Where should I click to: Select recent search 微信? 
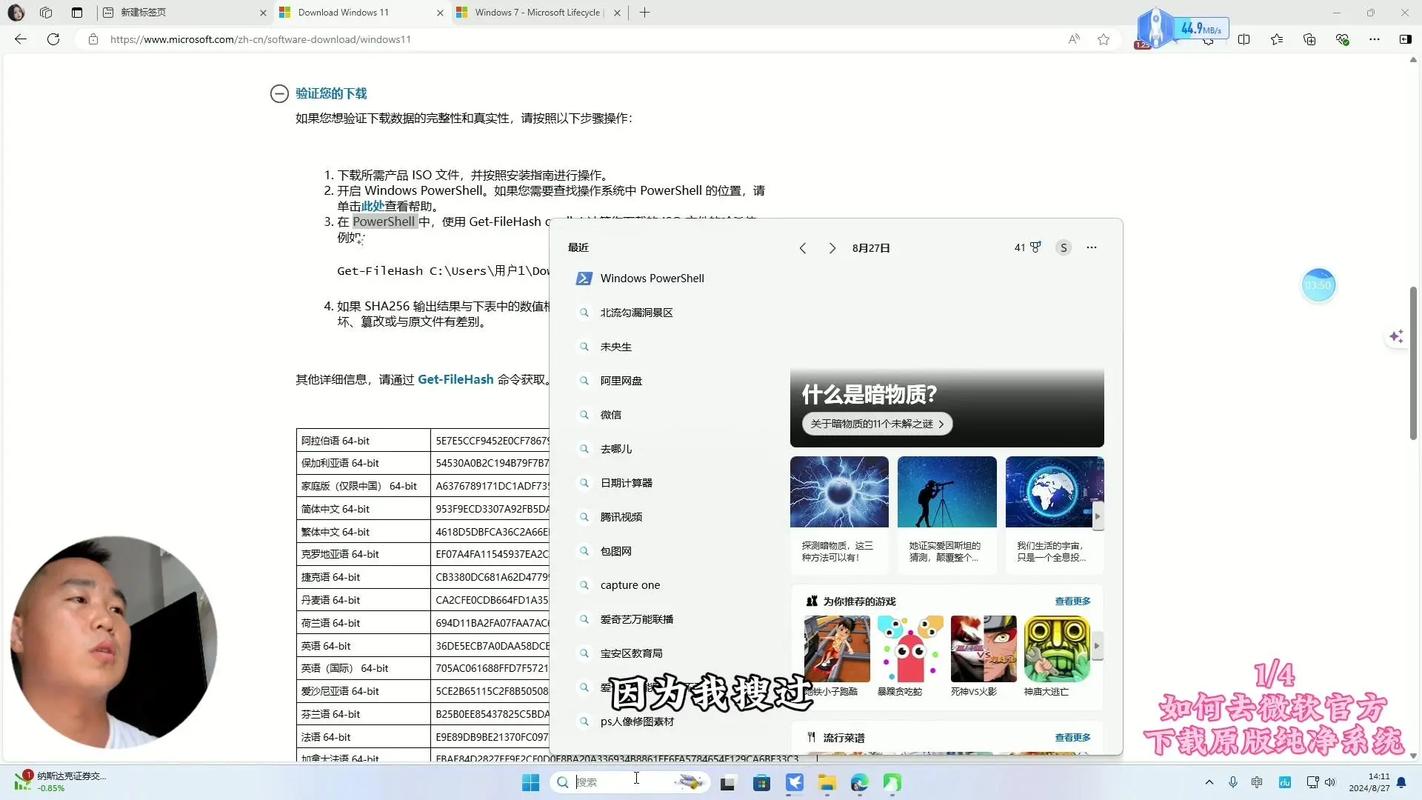663,415
